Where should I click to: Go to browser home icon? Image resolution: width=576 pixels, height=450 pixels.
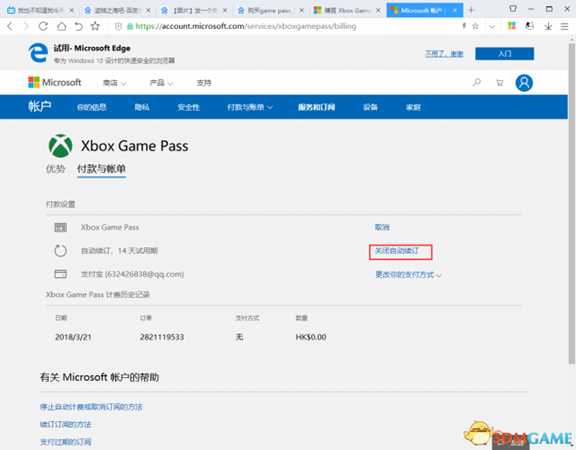[x=61, y=26]
